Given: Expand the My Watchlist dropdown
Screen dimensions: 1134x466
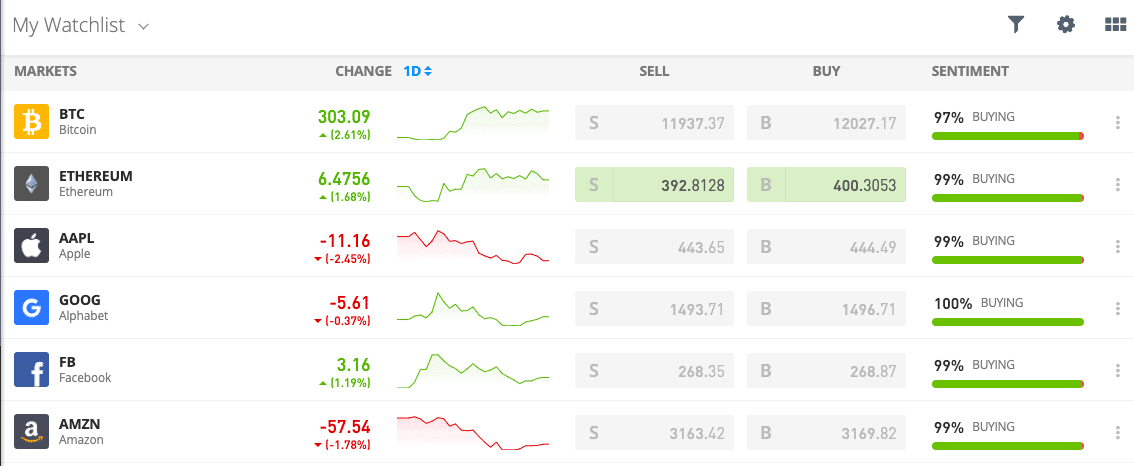Looking at the screenshot, I should 81,25.
